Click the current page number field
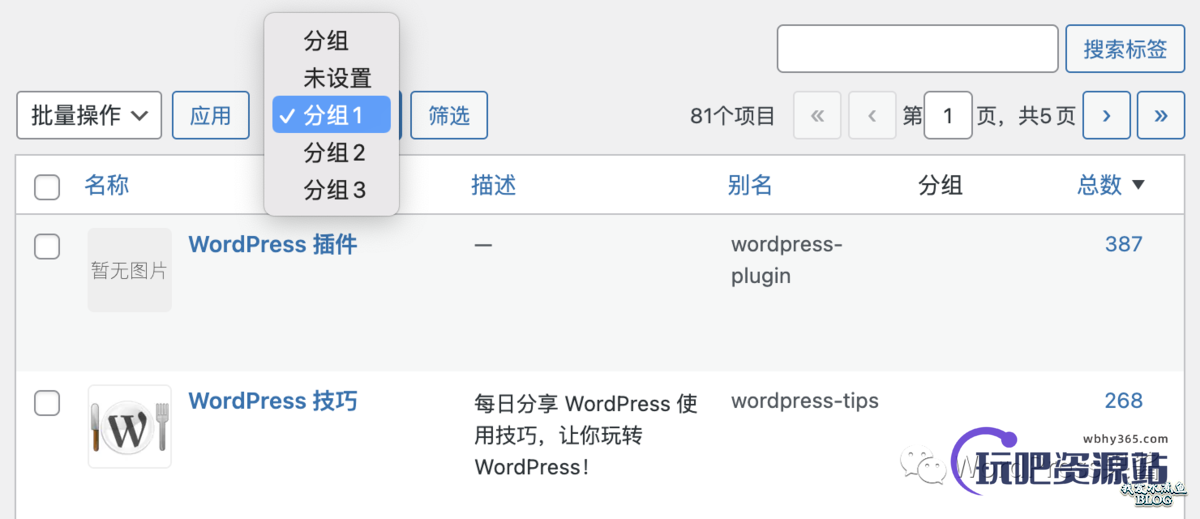The image size is (1200, 519). [948, 115]
